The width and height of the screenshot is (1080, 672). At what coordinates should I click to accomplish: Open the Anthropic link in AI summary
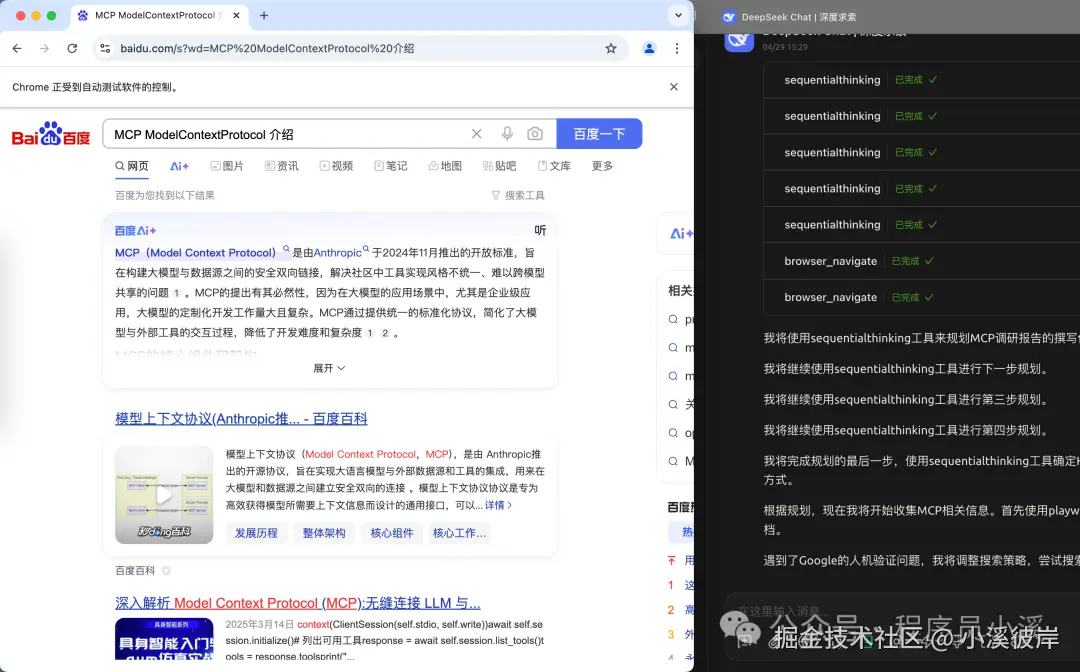(x=338, y=253)
